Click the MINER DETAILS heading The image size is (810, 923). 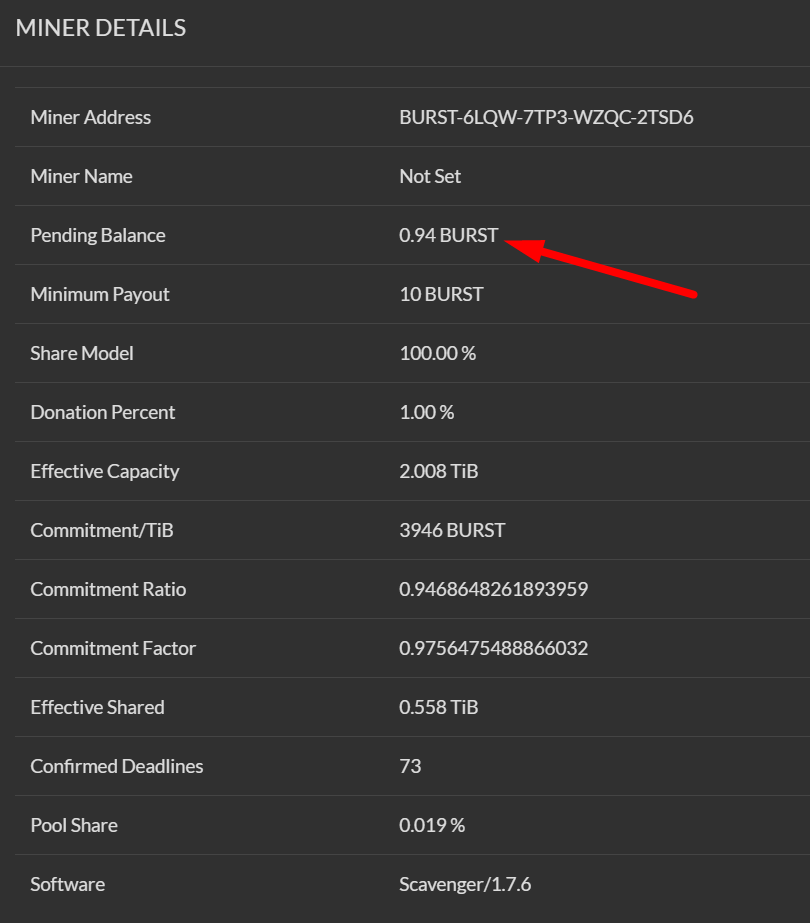pos(101,28)
